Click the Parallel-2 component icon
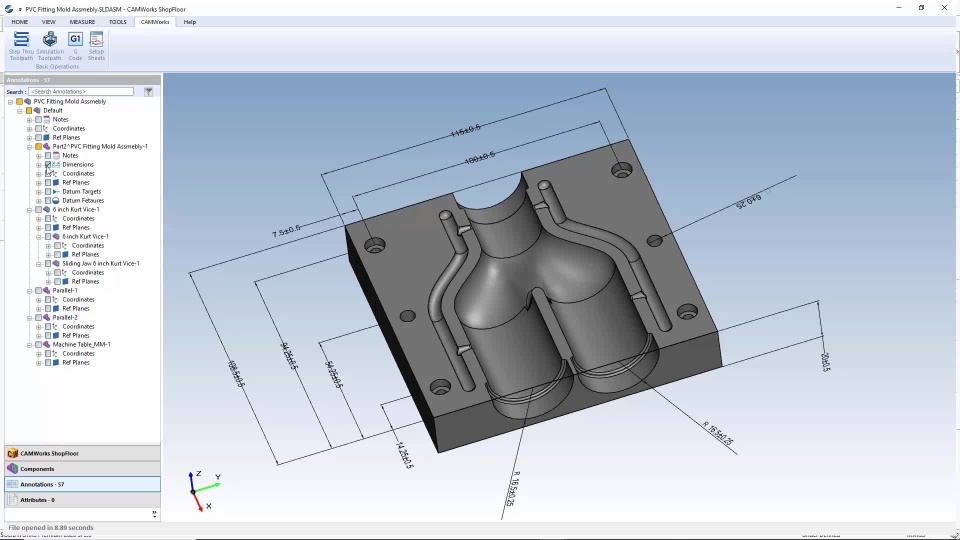 (x=47, y=318)
